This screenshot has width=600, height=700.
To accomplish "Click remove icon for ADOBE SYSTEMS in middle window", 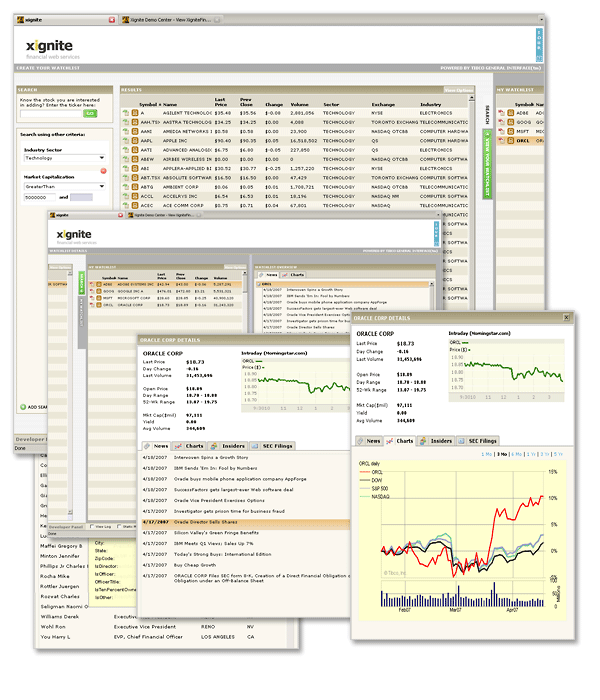I will coord(92,284).
